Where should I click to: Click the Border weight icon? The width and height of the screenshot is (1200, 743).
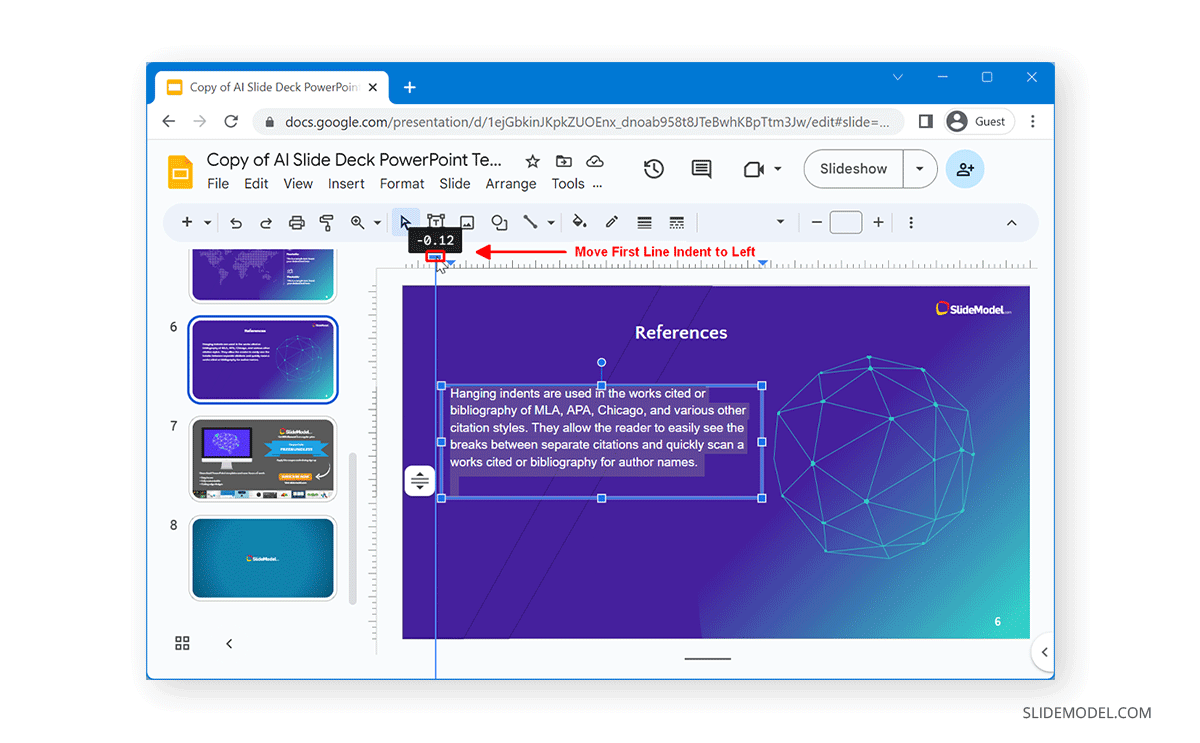pos(644,223)
